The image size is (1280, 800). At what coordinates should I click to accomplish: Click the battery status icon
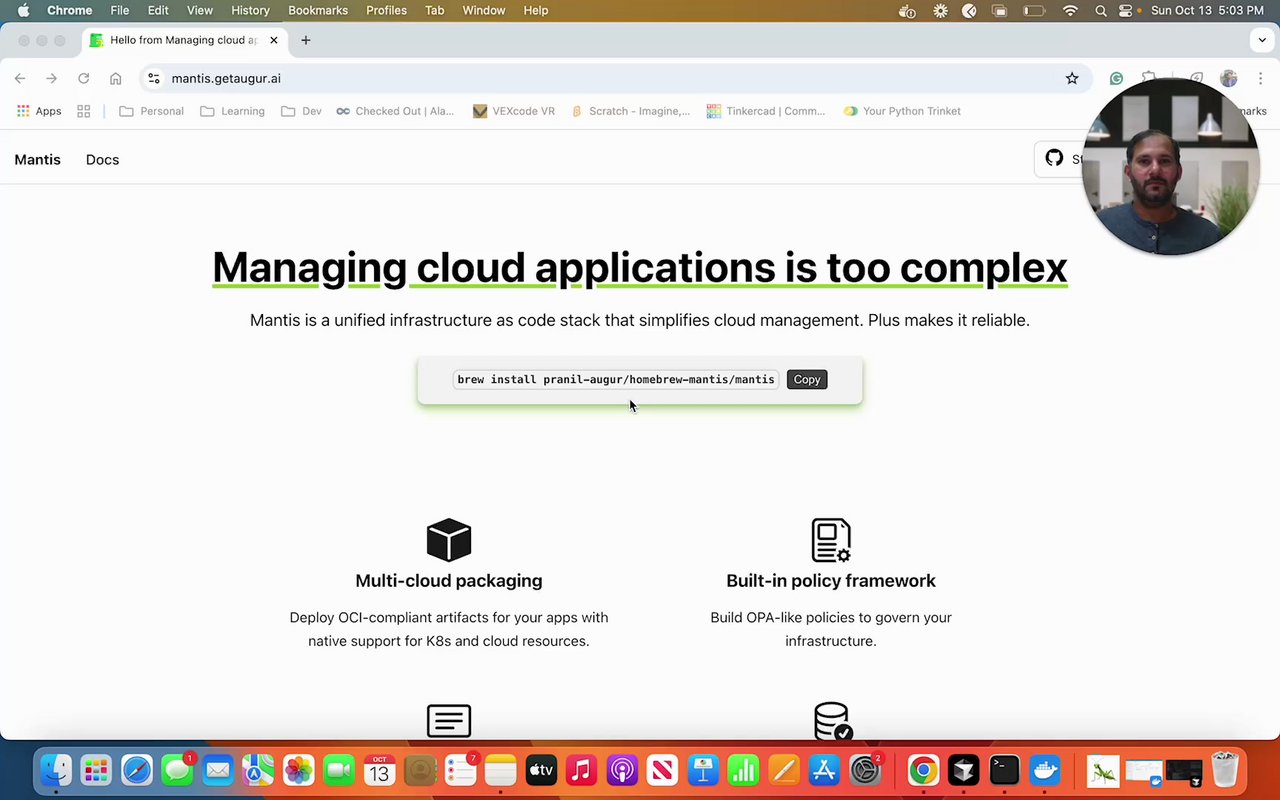point(1034,10)
